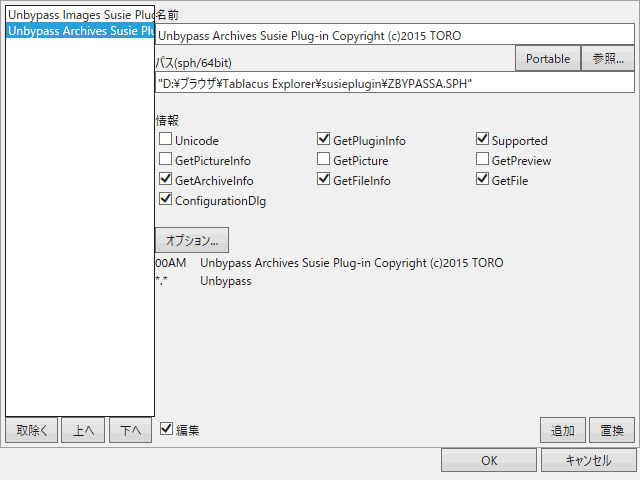
Task: Click into the 名前 name text field
Action: tap(395, 35)
